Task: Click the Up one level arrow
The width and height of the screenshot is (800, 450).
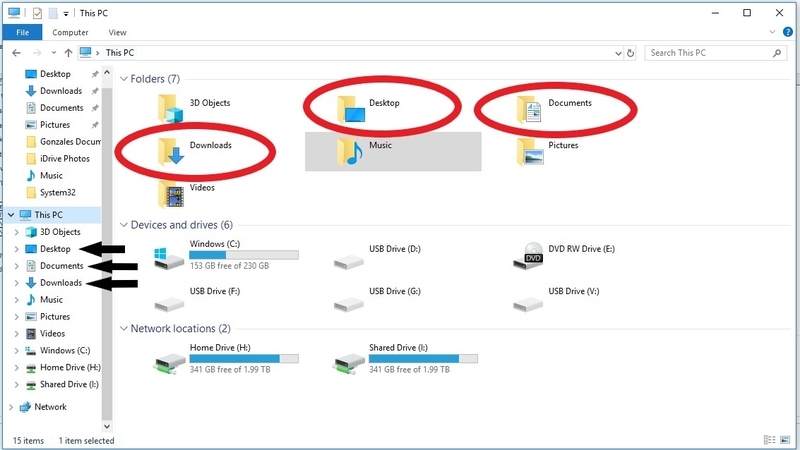Action: (68, 52)
